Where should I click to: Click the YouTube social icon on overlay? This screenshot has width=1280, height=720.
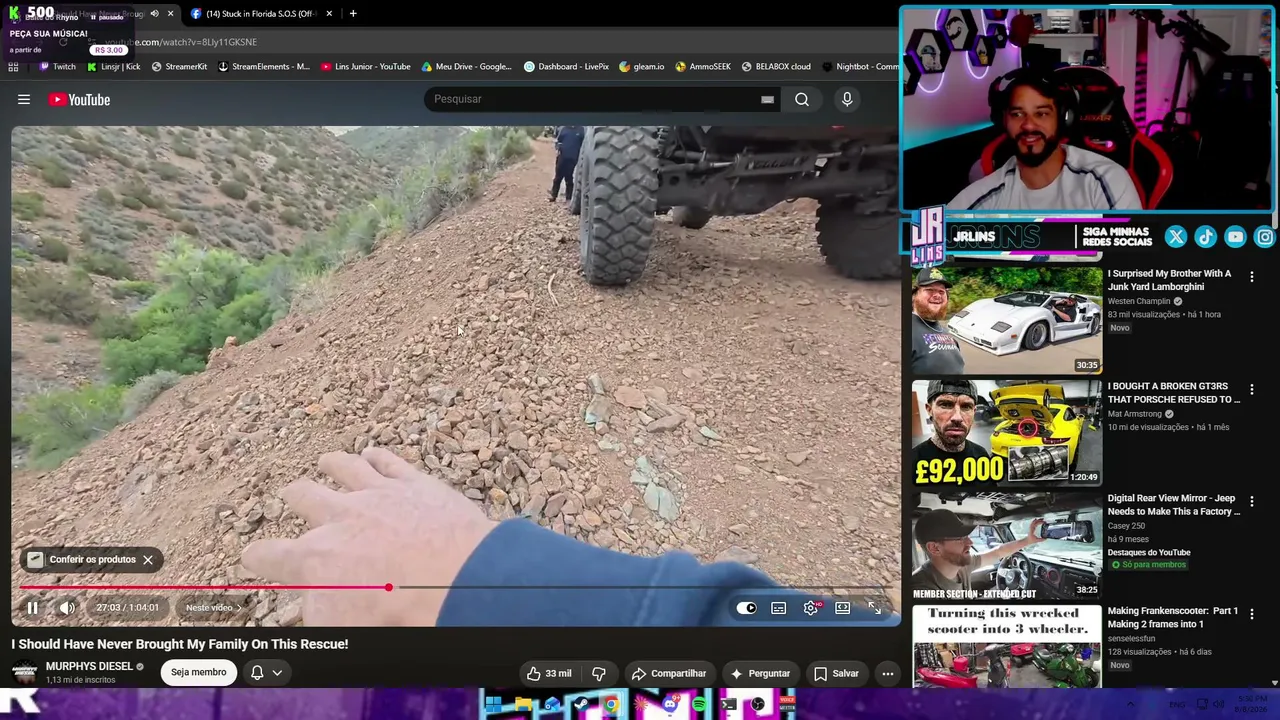point(1235,237)
